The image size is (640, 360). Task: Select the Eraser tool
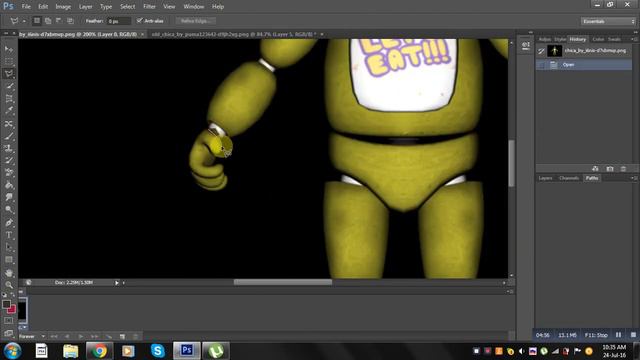[9, 173]
